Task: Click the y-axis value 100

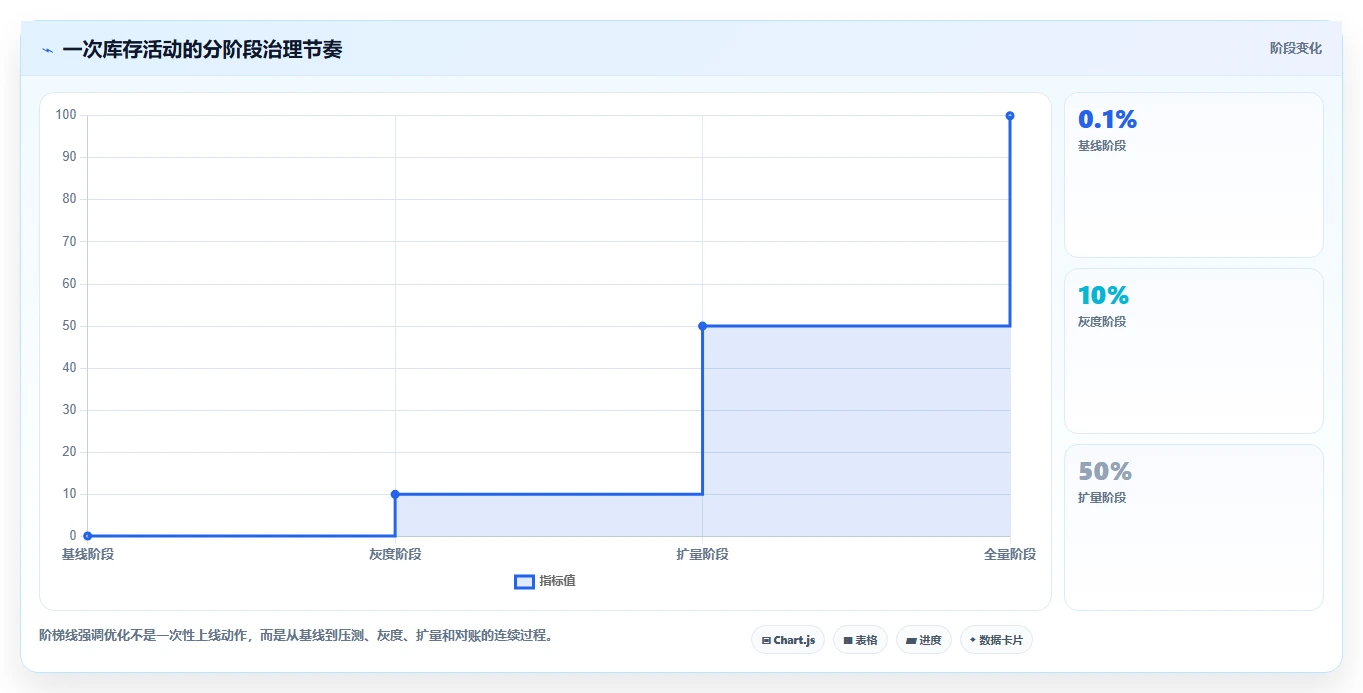Action: click(x=66, y=115)
